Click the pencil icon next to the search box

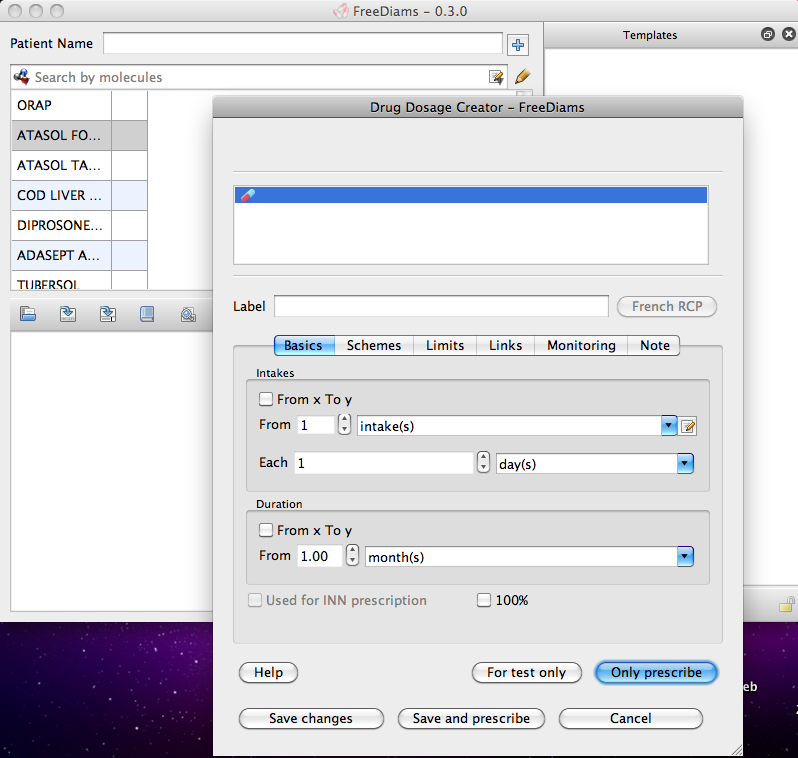[522, 77]
